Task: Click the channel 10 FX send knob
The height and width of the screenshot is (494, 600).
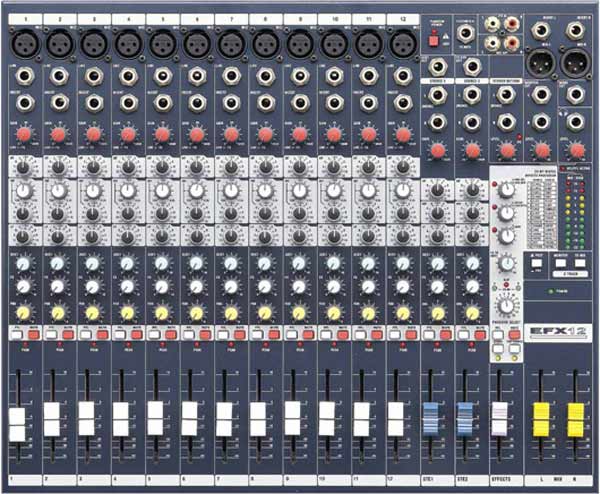Action: point(334,287)
